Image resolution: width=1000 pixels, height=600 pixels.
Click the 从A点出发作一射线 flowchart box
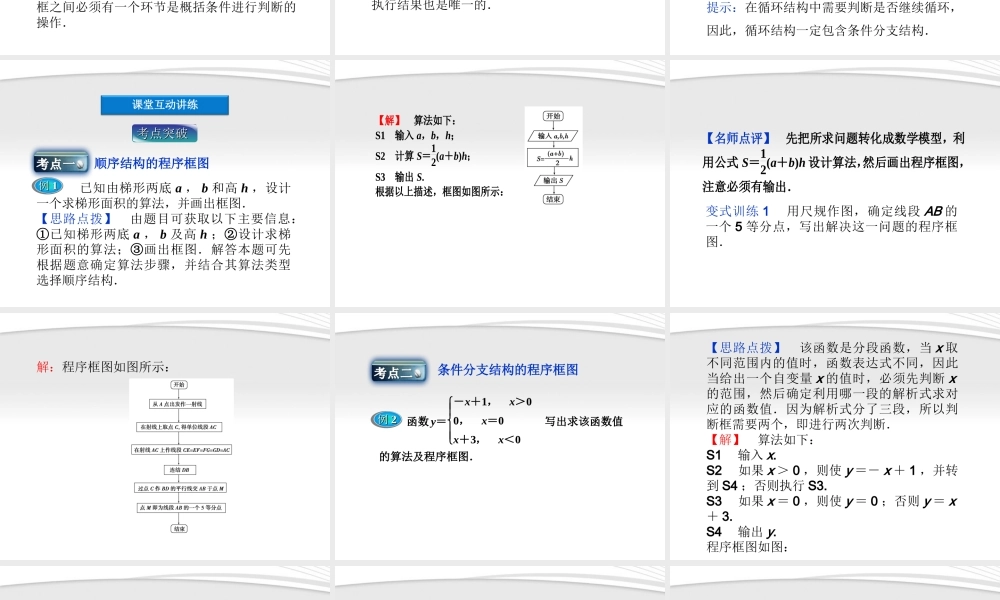point(179,404)
